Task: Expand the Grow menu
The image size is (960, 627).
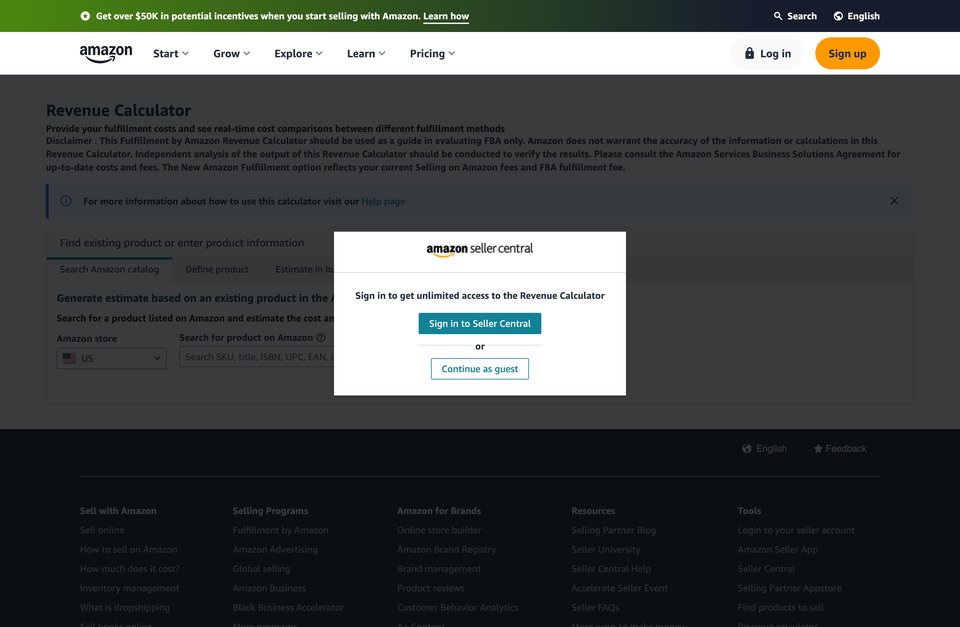Action: 231,54
